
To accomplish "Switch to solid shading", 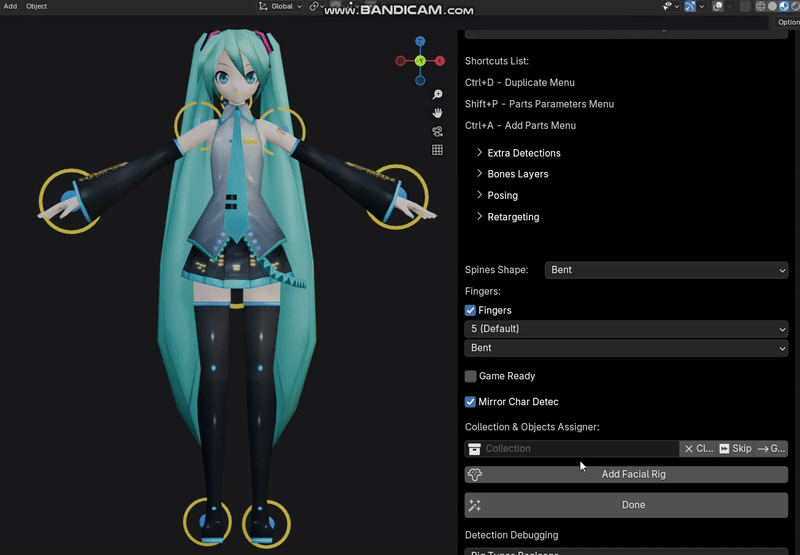I will (772, 6).
